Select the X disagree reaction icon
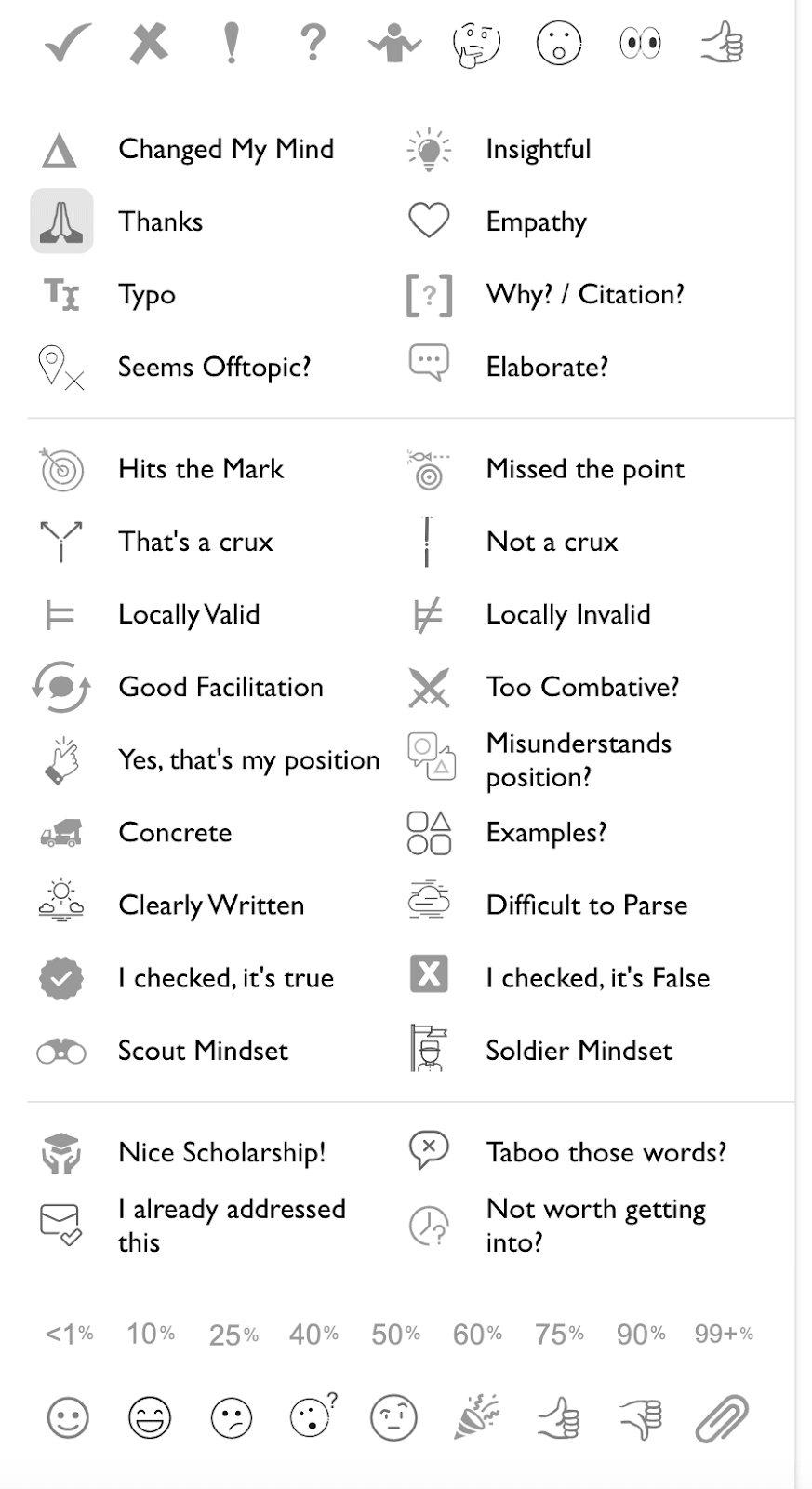The width and height of the screenshot is (812, 1489). click(149, 43)
